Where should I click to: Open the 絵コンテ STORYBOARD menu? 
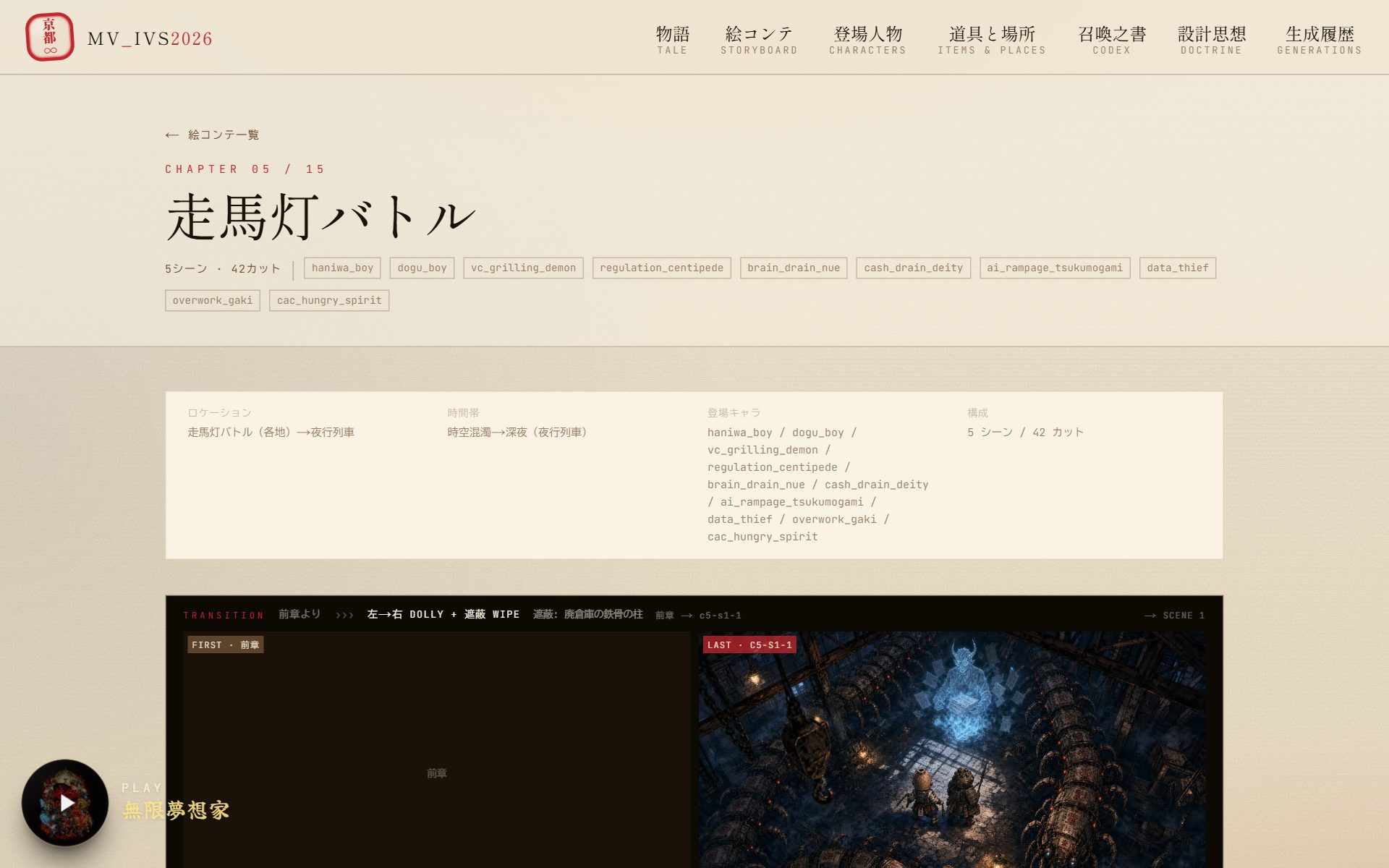click(x=759, y=40)
